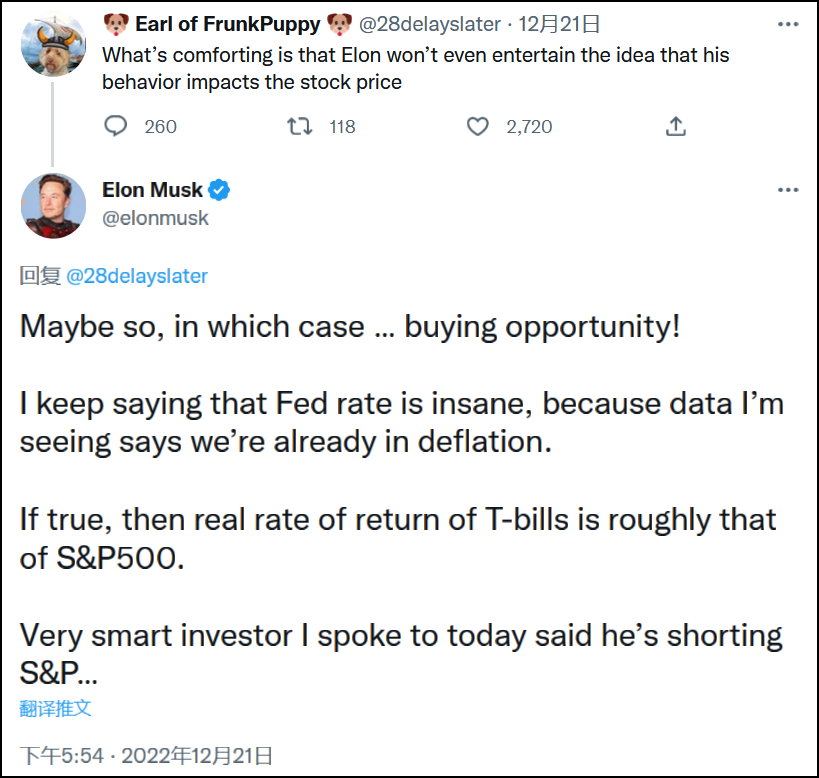Open the @elonmusk handle
Viewport: 819px width, 778px height.
click(x=155, y=217)
